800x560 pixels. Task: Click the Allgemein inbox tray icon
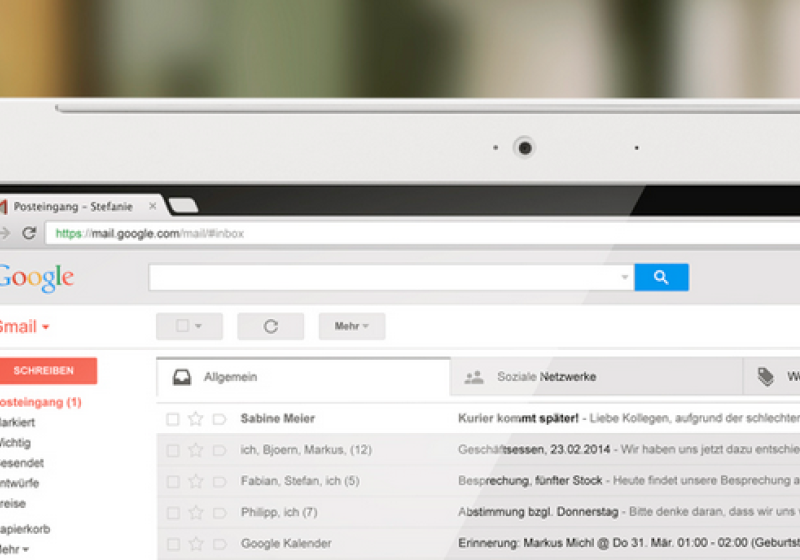pyautogui.click(x=182, y=377)
